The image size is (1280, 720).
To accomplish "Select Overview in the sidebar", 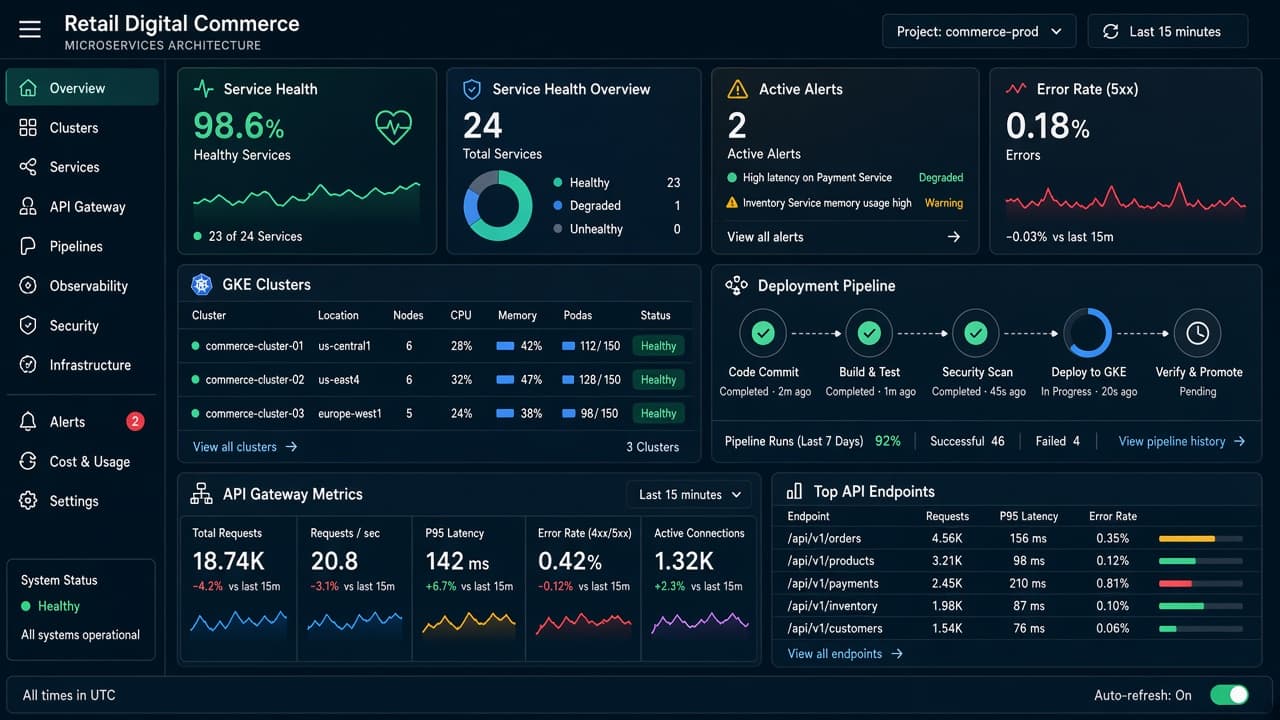I will pyautogui.click(x=82, y=88).
